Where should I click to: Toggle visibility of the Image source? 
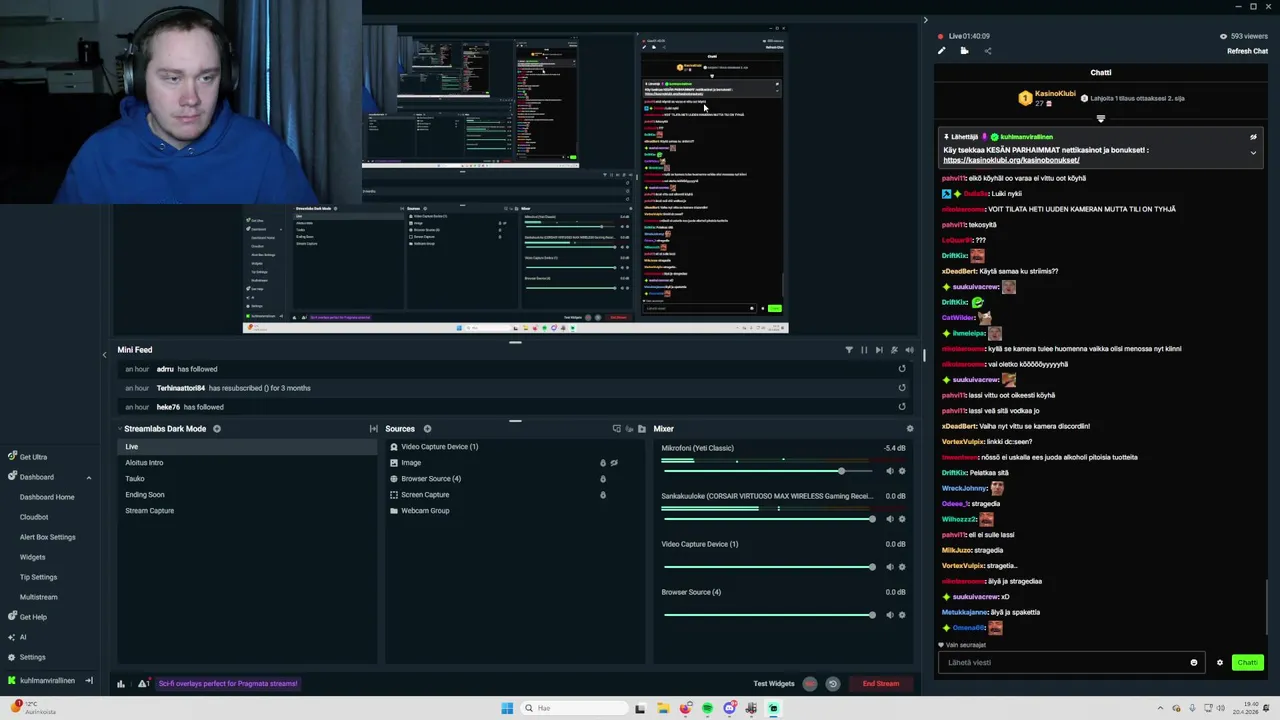pyautogui.click(x=614, y=463)
